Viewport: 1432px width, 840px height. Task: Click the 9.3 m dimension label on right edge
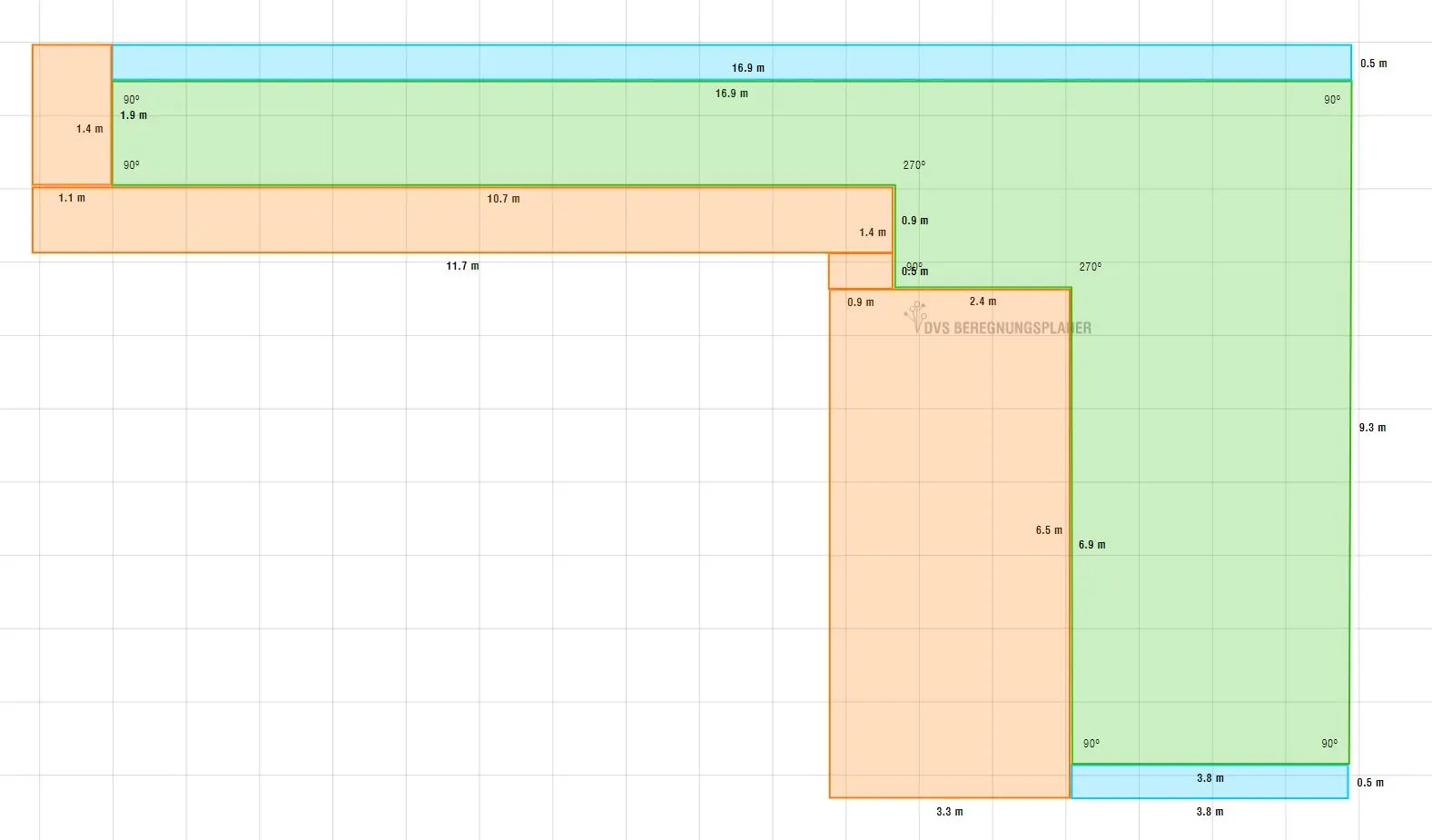point(1372,428)
